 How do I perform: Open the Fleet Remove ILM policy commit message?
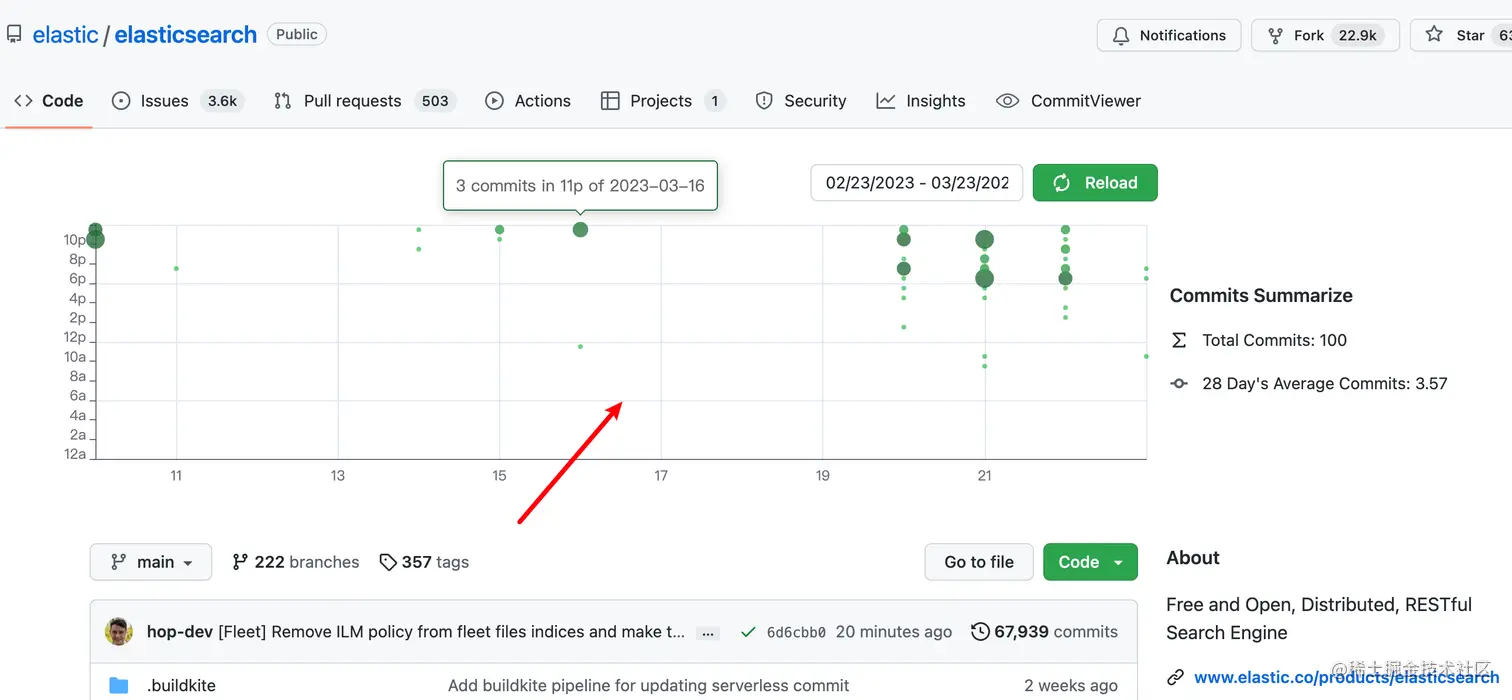451,632
